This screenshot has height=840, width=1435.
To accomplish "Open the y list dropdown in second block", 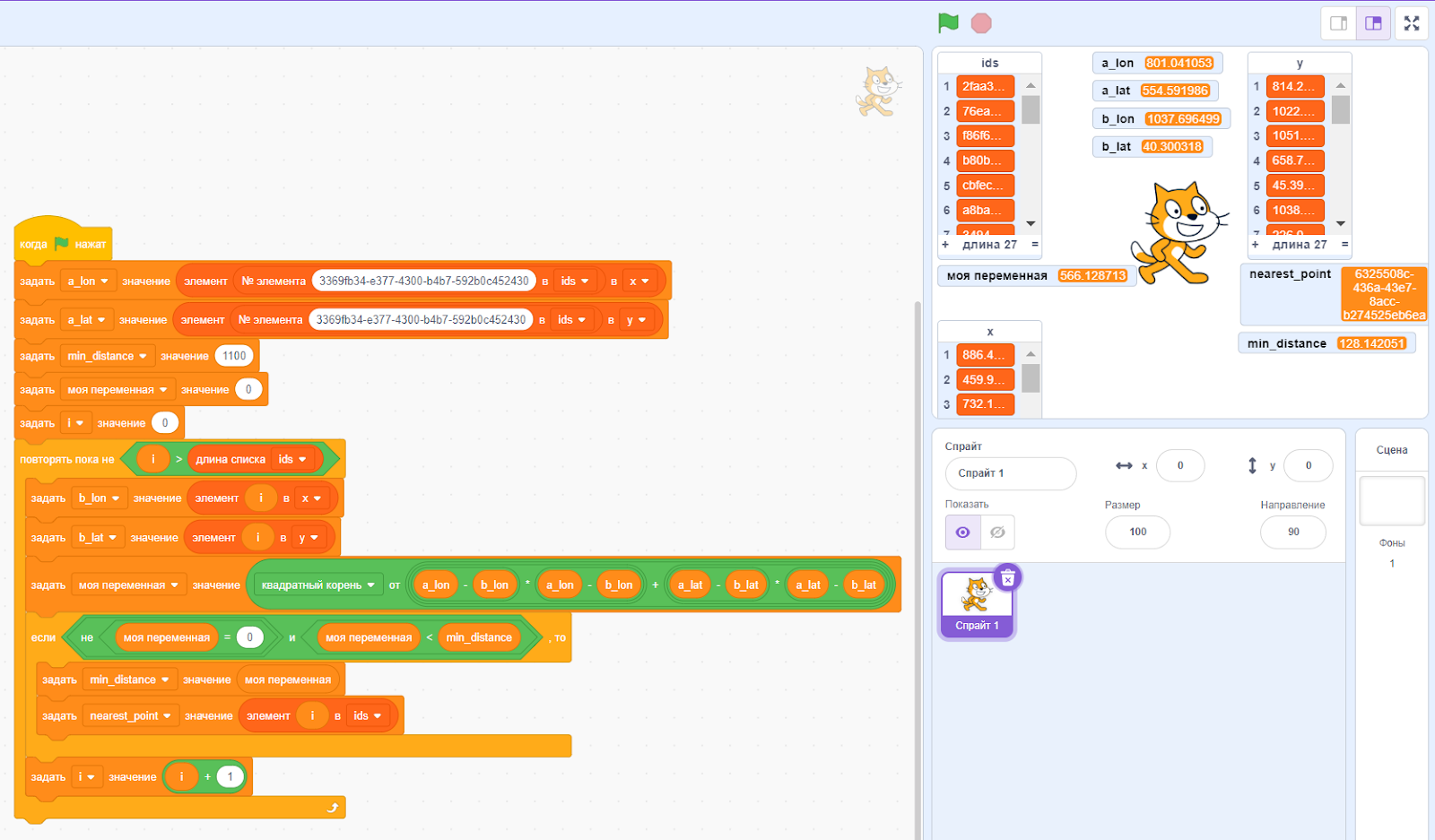I will [635, 319].
